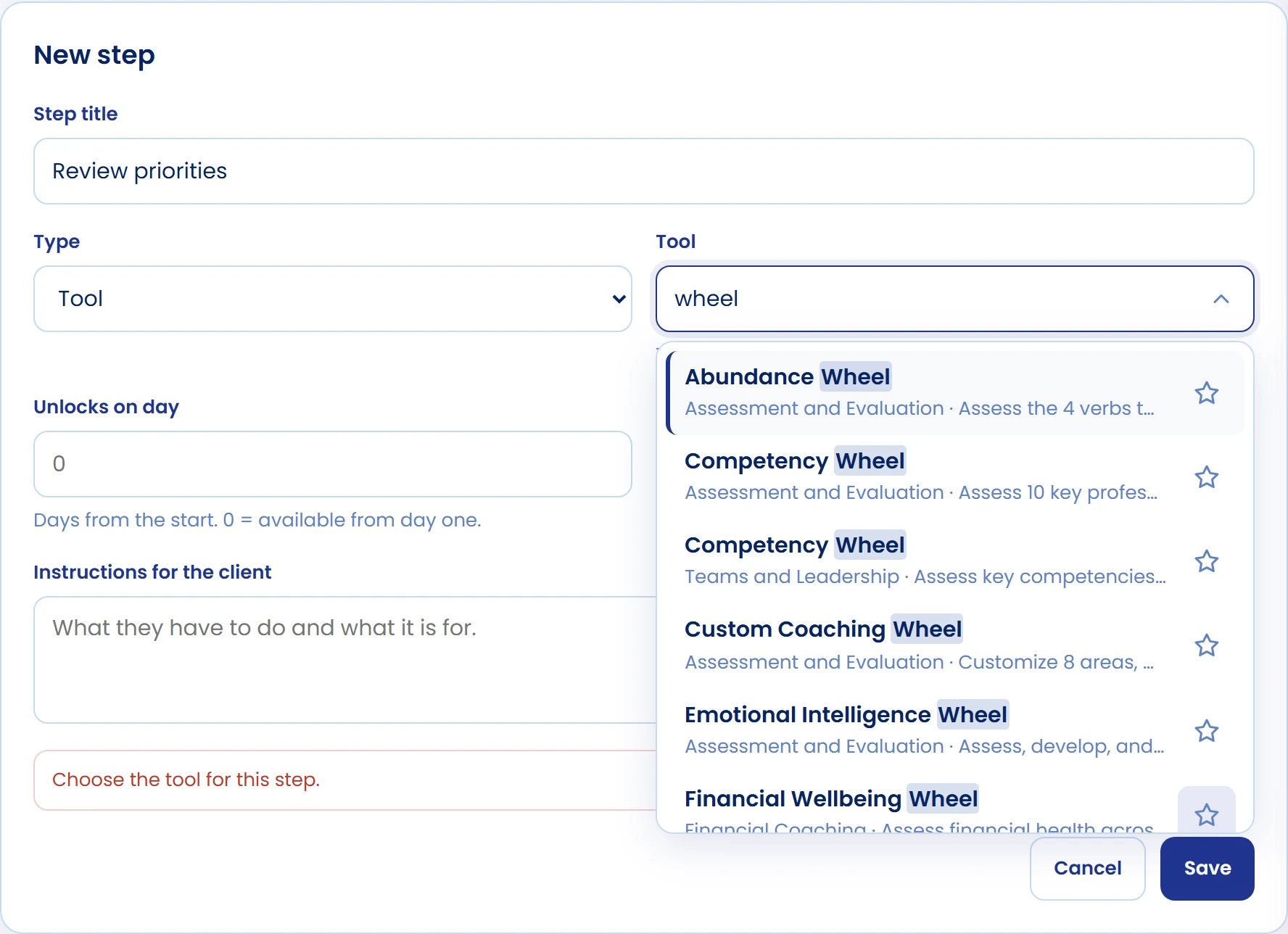The width and height of the screenshot is (1288, 934).
Task: Choose Competency Wheel for assessing 10 key skills
Action: (955, 477)
